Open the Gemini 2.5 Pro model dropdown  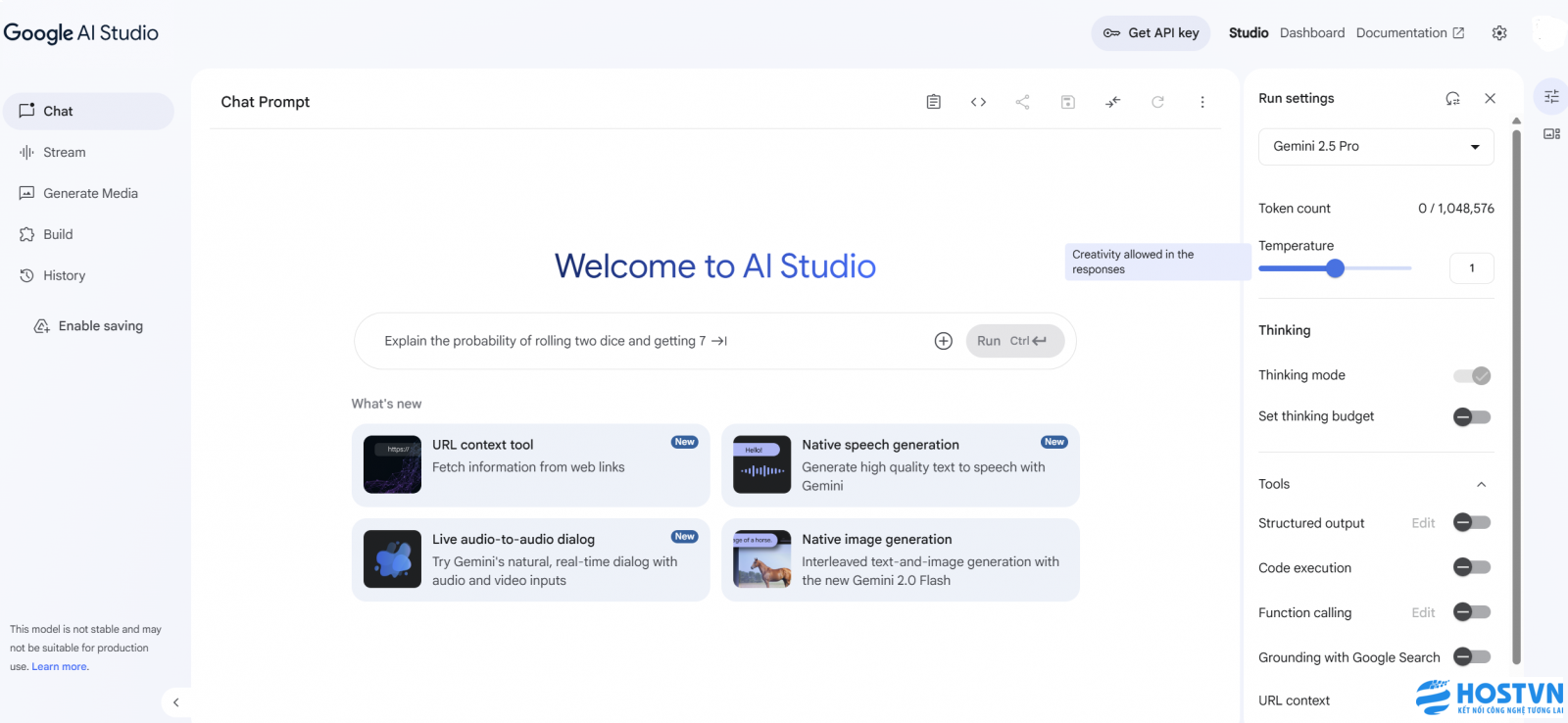click(1376, 147)
